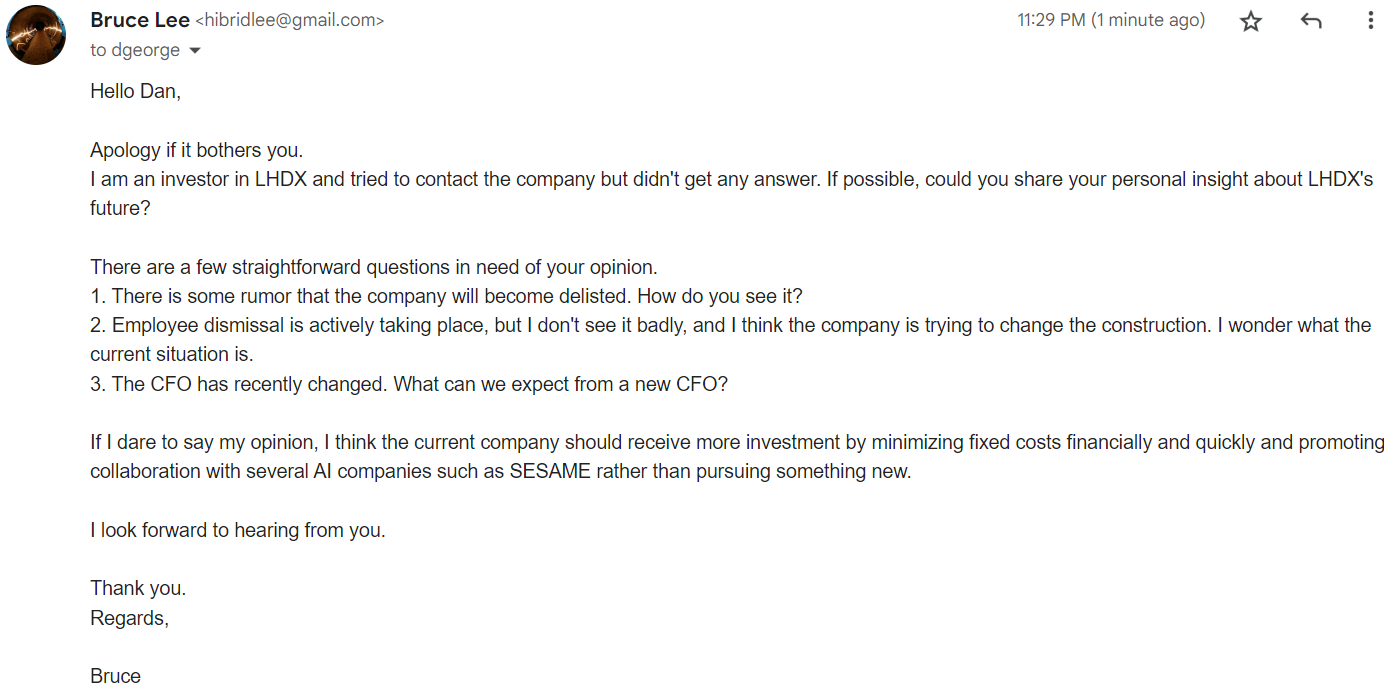Click the 'Hello Dan,' greeting line
Viewport: 1384px width, 692px height.
point(135,91)
